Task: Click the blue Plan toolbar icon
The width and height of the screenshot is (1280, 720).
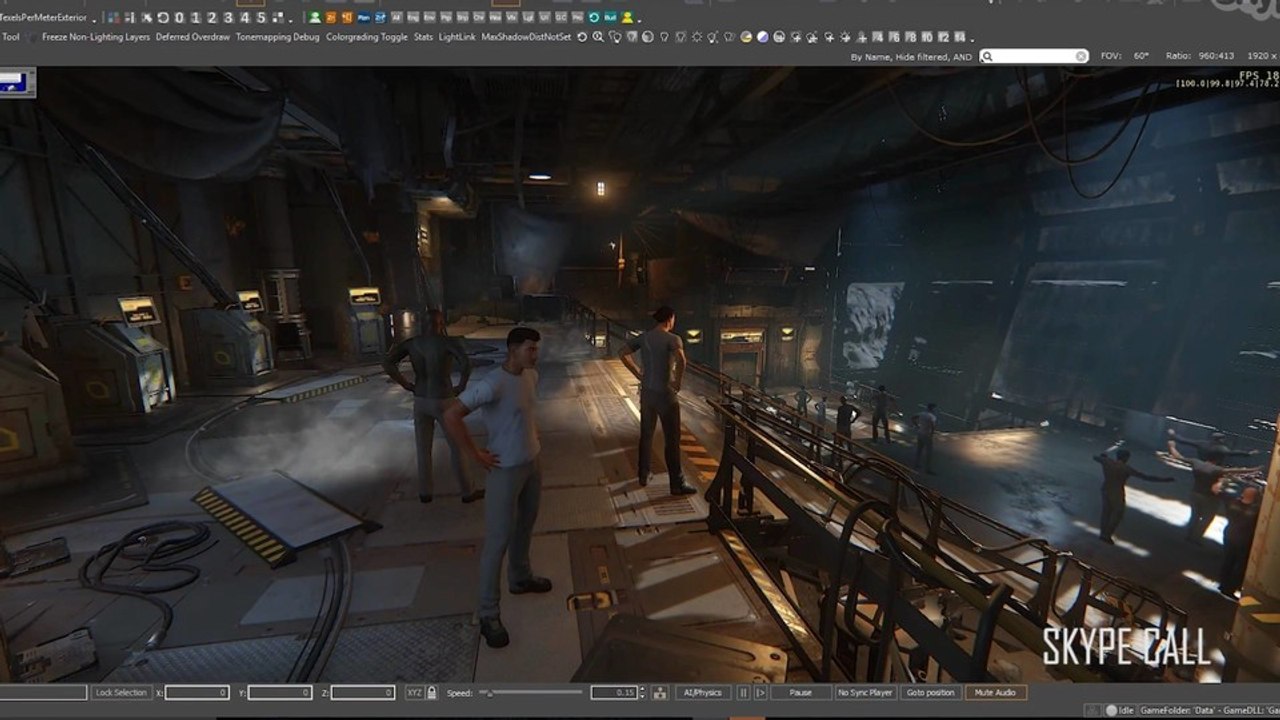Action: click(x=364, y=17)
